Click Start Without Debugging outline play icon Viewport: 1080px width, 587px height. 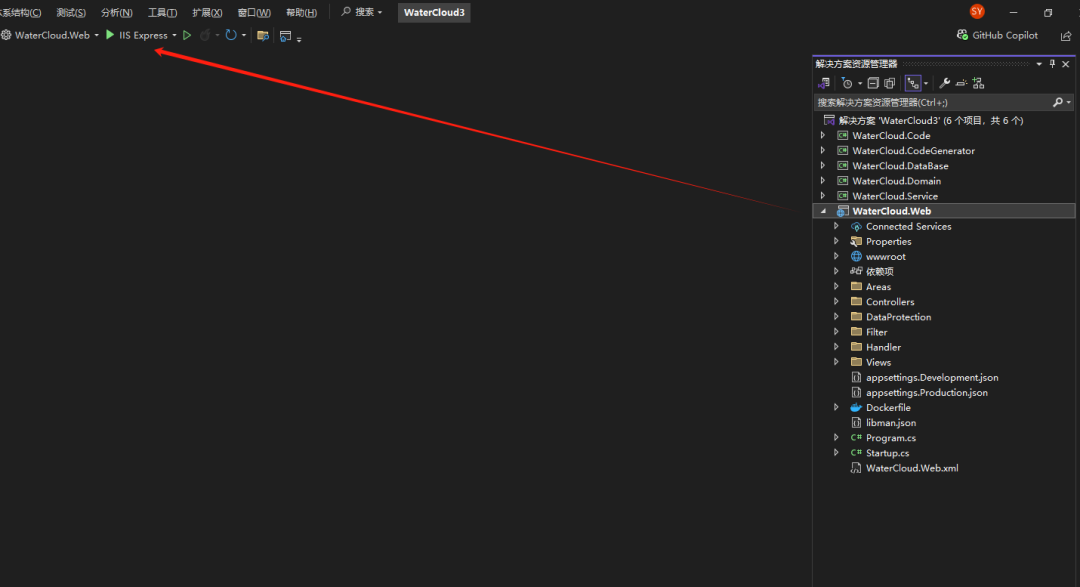pos(187,35)
